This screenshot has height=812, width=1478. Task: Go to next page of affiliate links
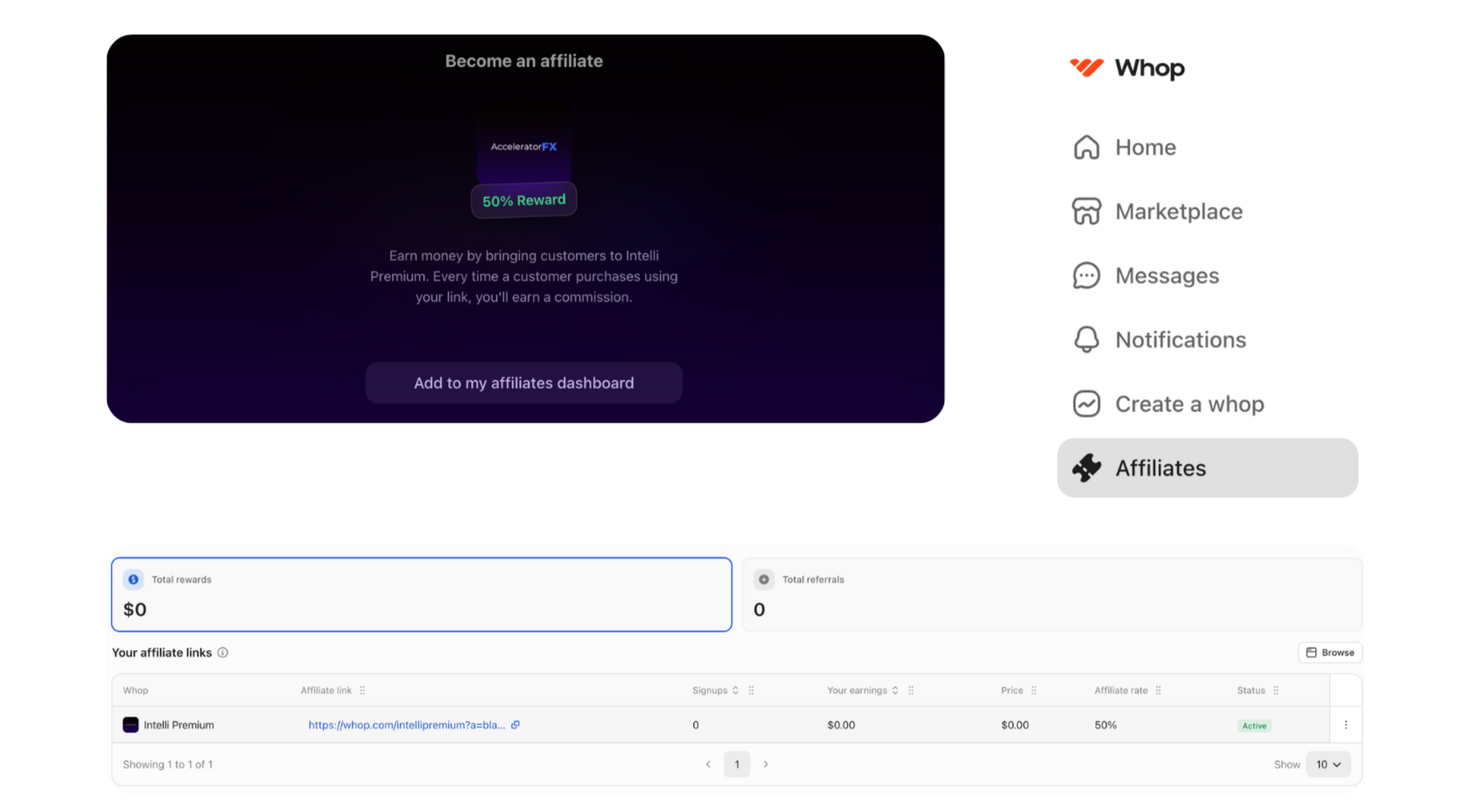766,764
